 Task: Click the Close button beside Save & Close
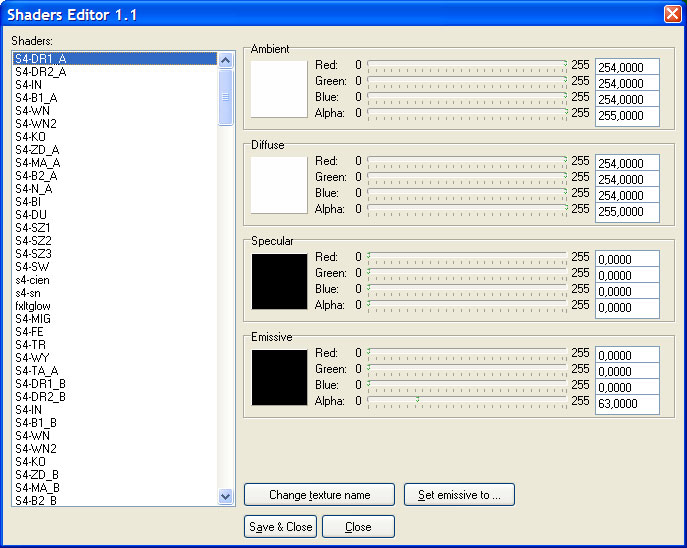[358, 527]
